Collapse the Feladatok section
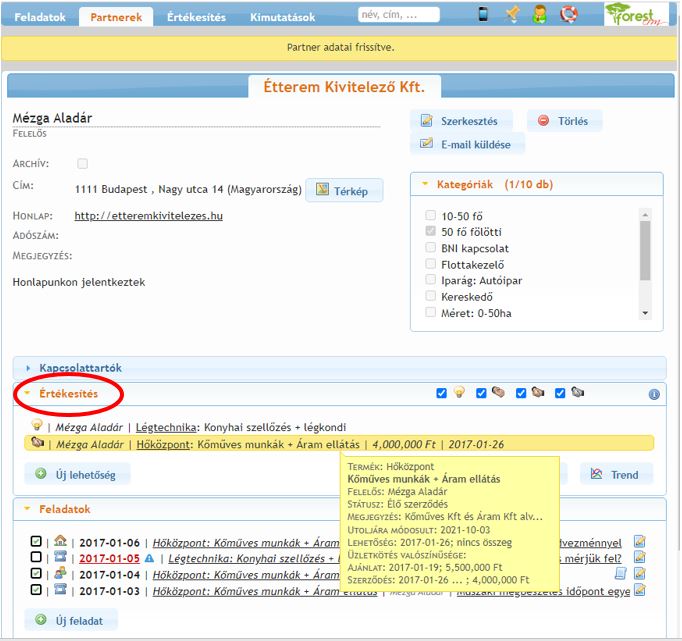The width and height of the screenshot is (682, 641). (x=58, y=509)
